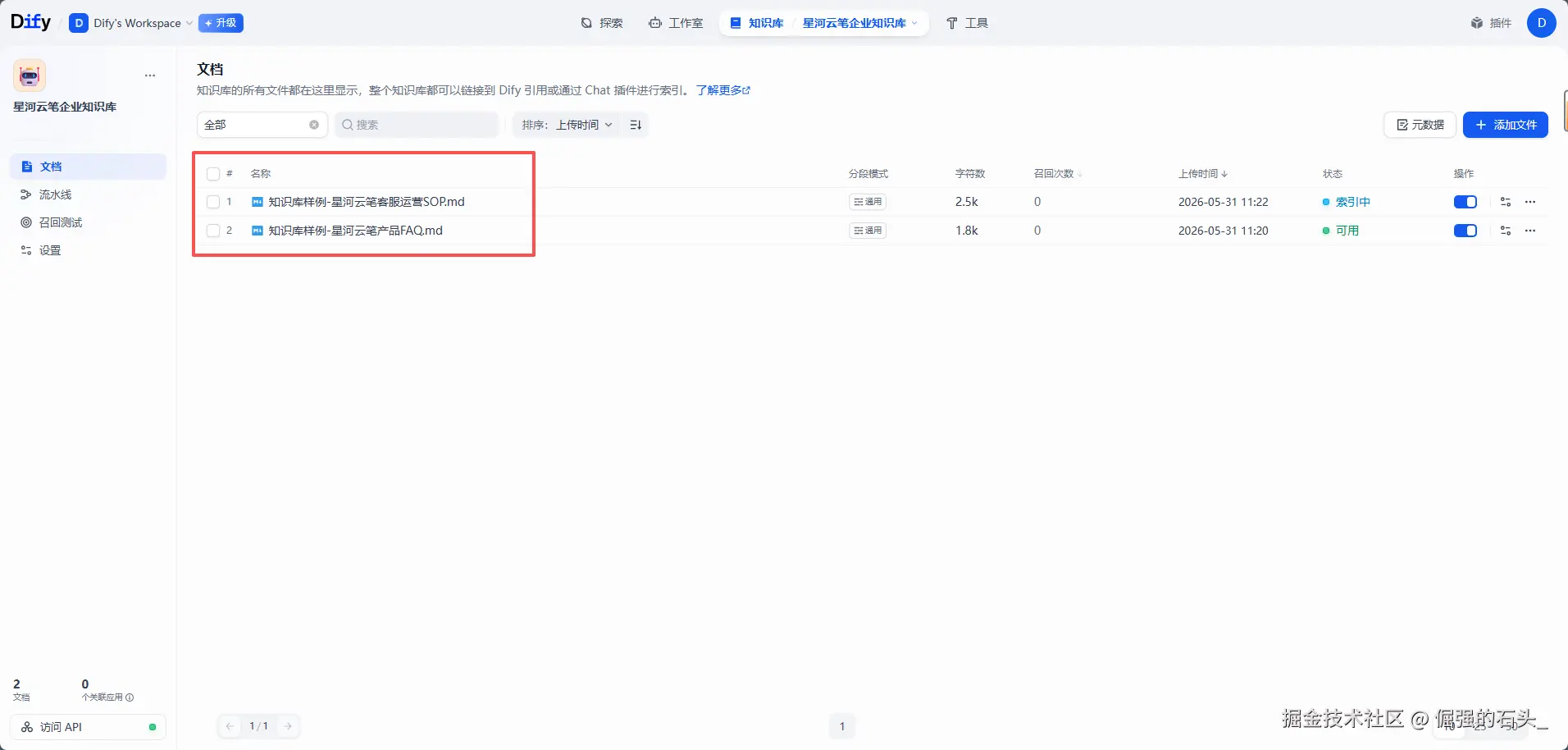
Task: Open segment settings for 产品FAQ.md row
Action: point(1506,231)
